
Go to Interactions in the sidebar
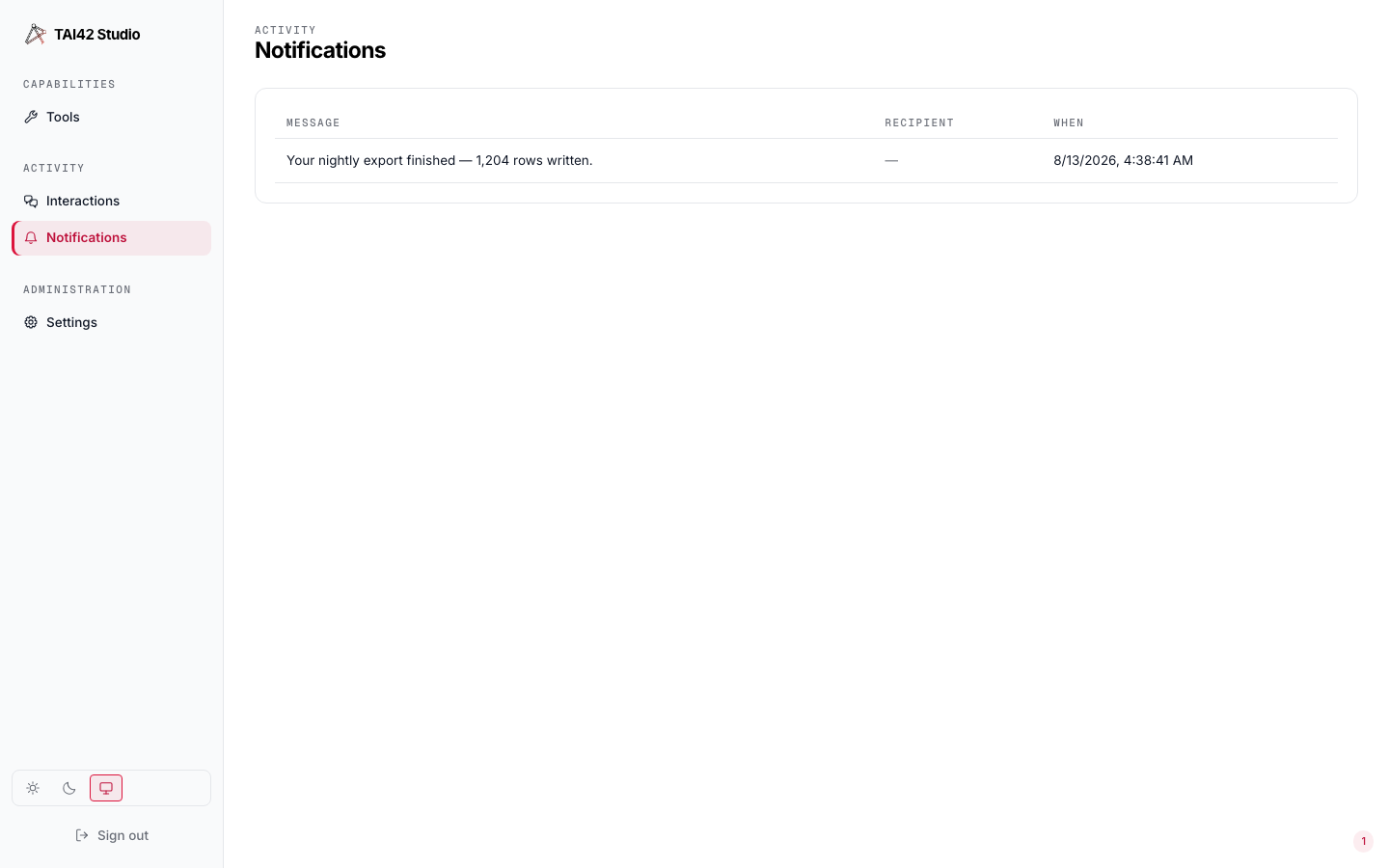click(x=111, y=201)
